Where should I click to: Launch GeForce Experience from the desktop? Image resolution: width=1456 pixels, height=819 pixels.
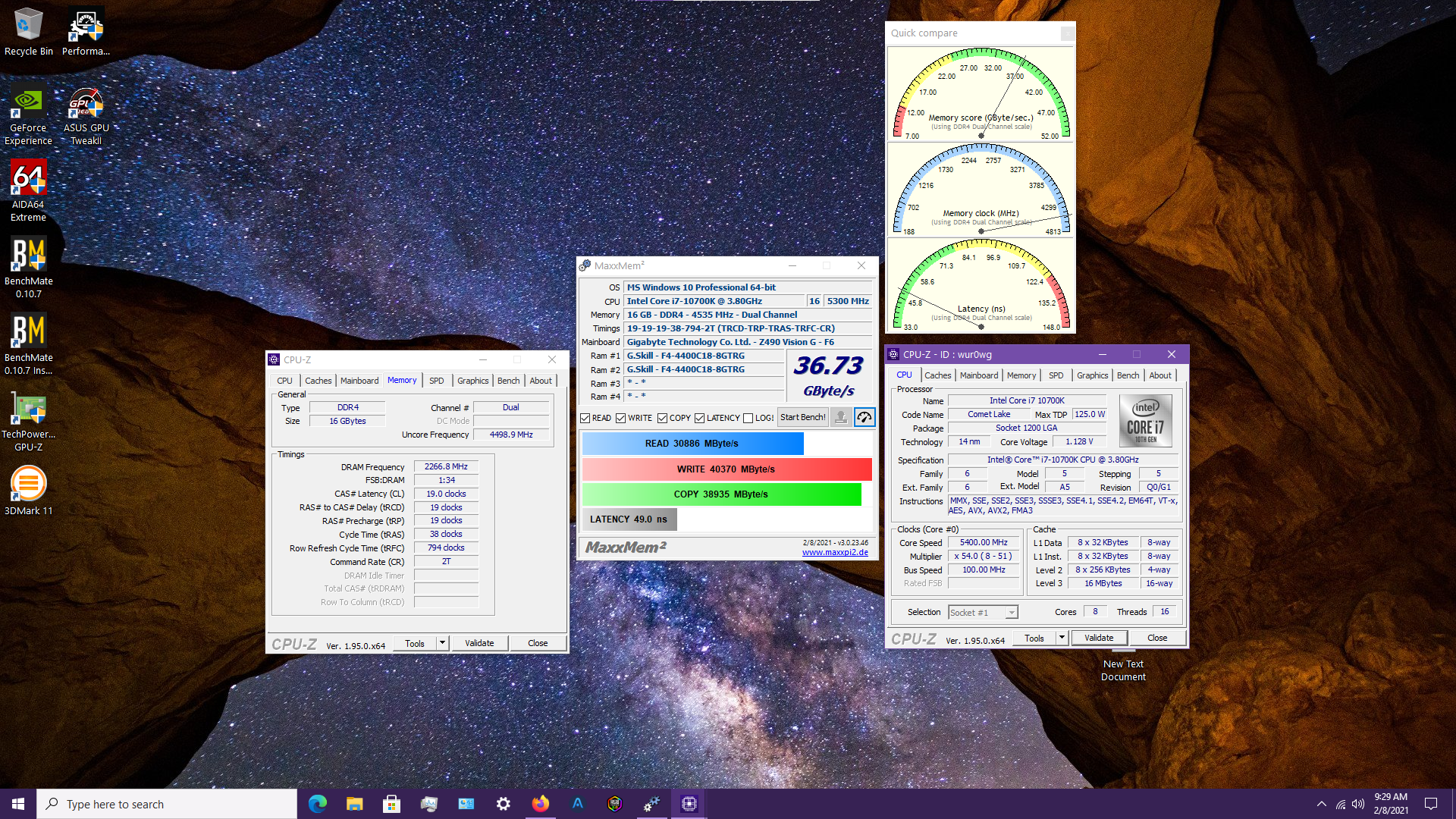(x=28, y=115)
